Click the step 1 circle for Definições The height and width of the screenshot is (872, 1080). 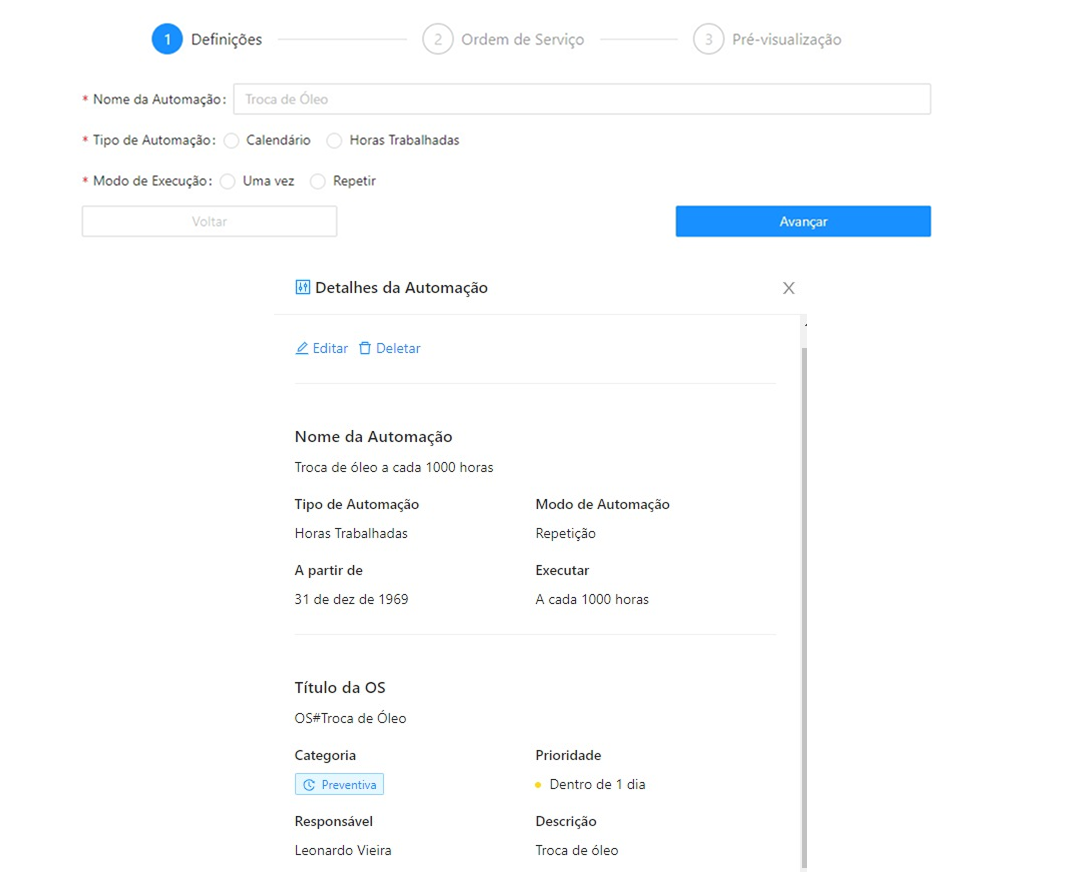(x=167, y=39)
